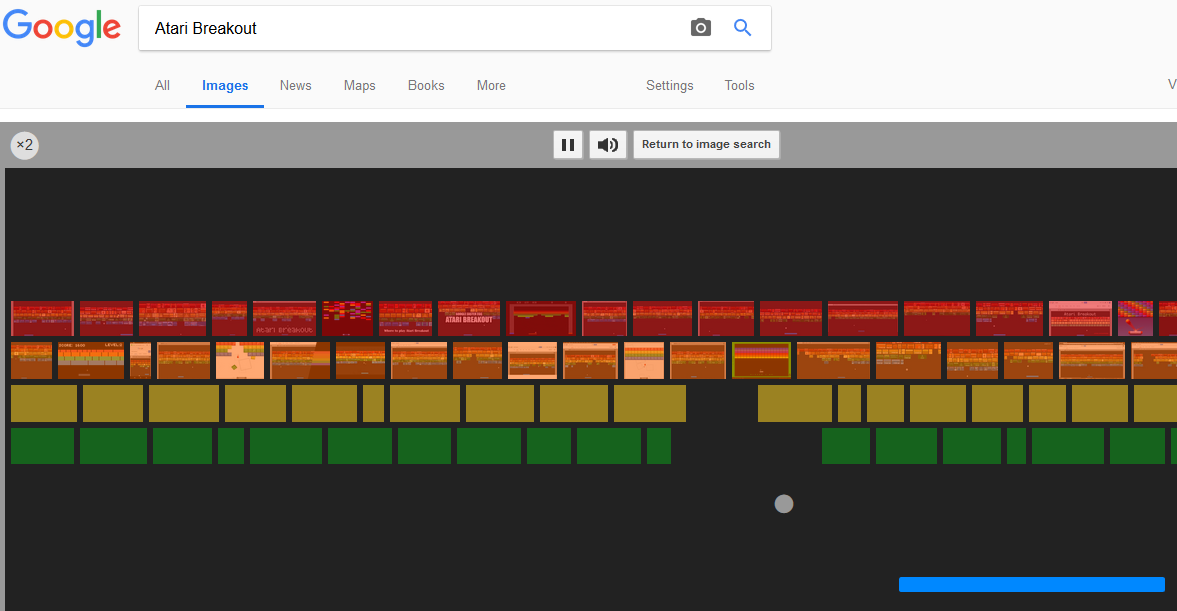The height and width of the screenshot is (611, 1177).
Task: Open the Maps tab
Action: tap(360, 86)
